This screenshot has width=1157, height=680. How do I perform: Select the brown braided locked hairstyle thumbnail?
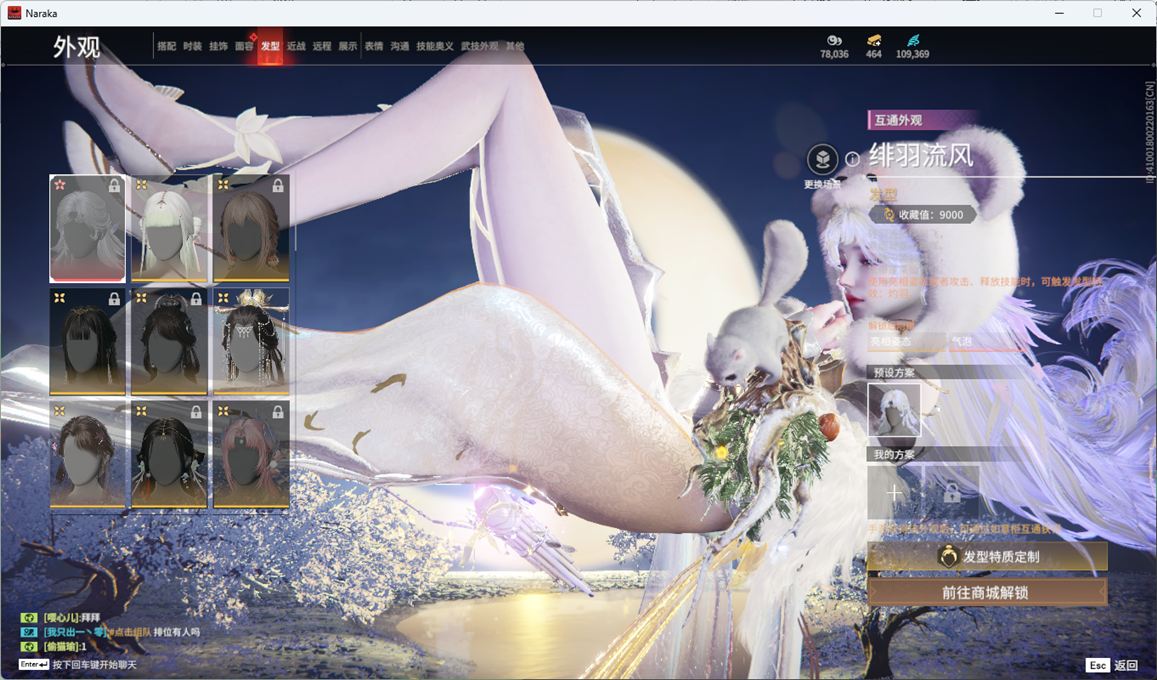coord(251,229)
